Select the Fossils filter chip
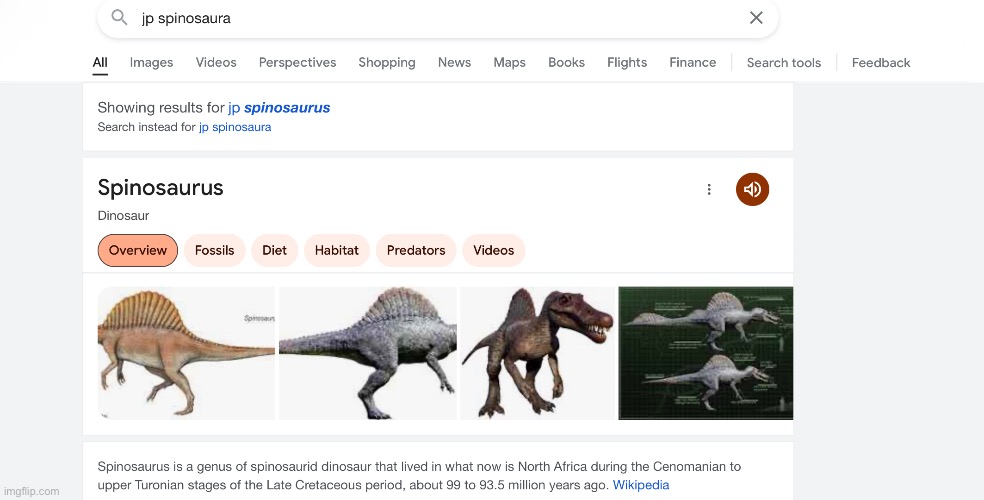 pyautogui.click(x=214, y=250)
